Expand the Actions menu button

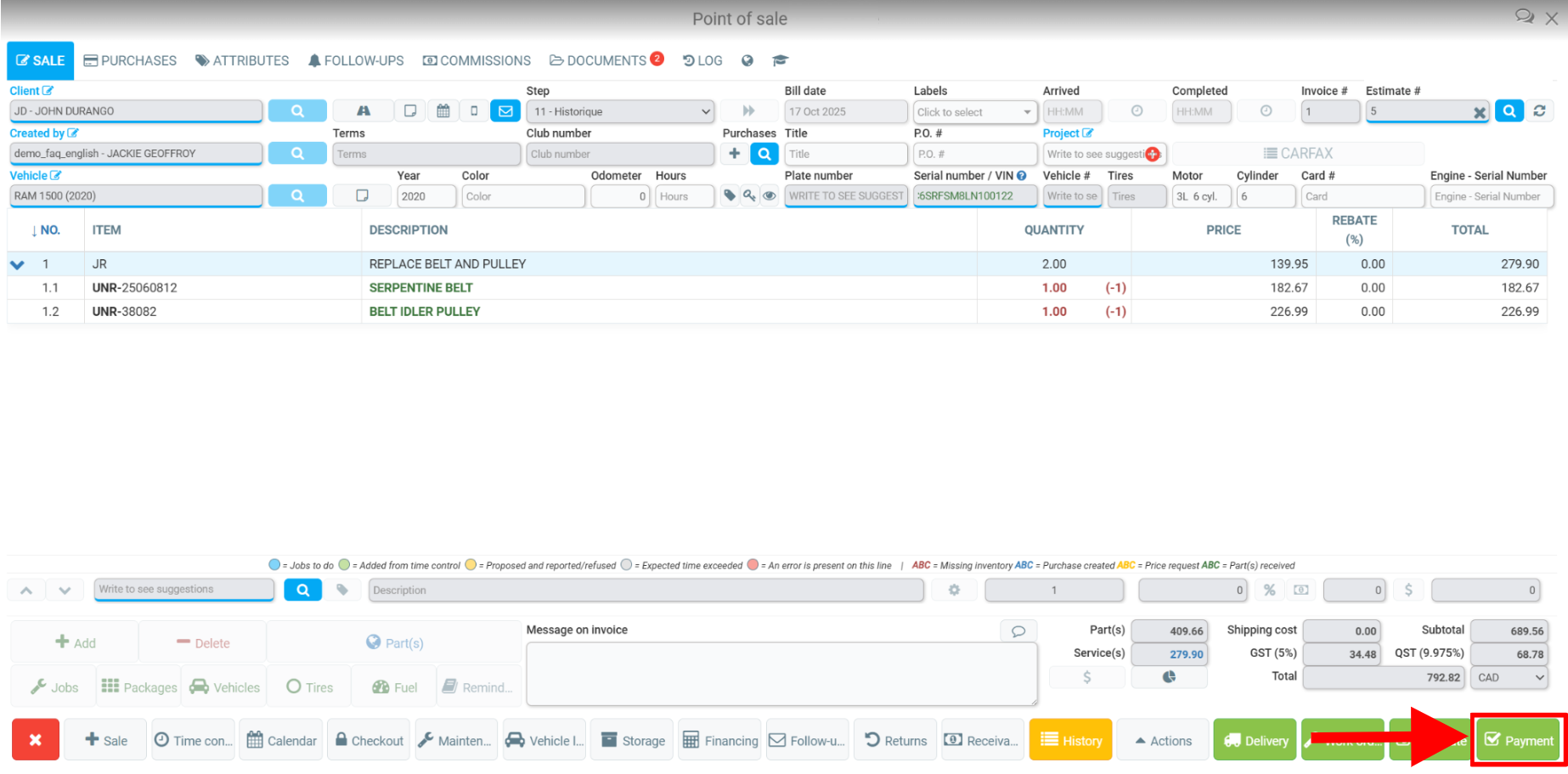point(1163,741)
